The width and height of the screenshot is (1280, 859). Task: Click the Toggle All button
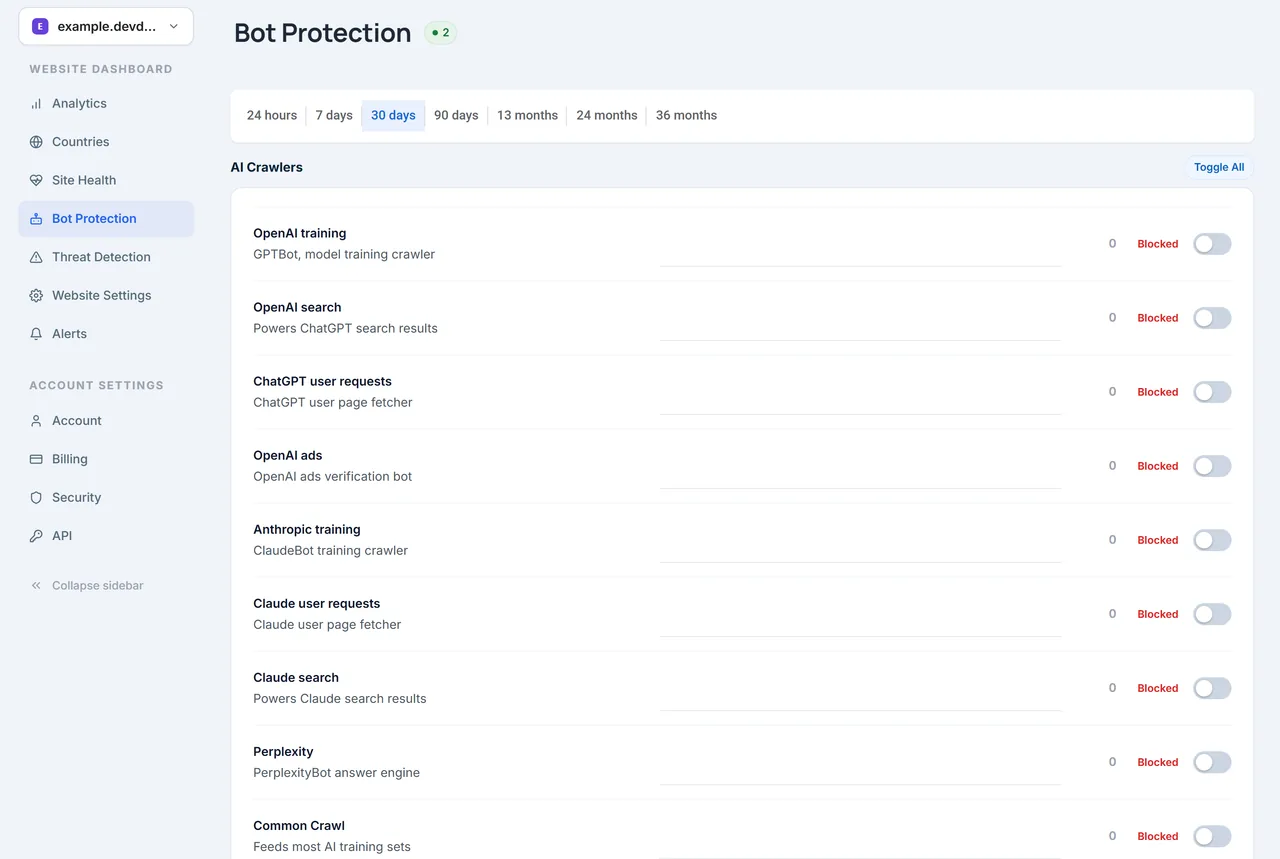pos(1219,167)
